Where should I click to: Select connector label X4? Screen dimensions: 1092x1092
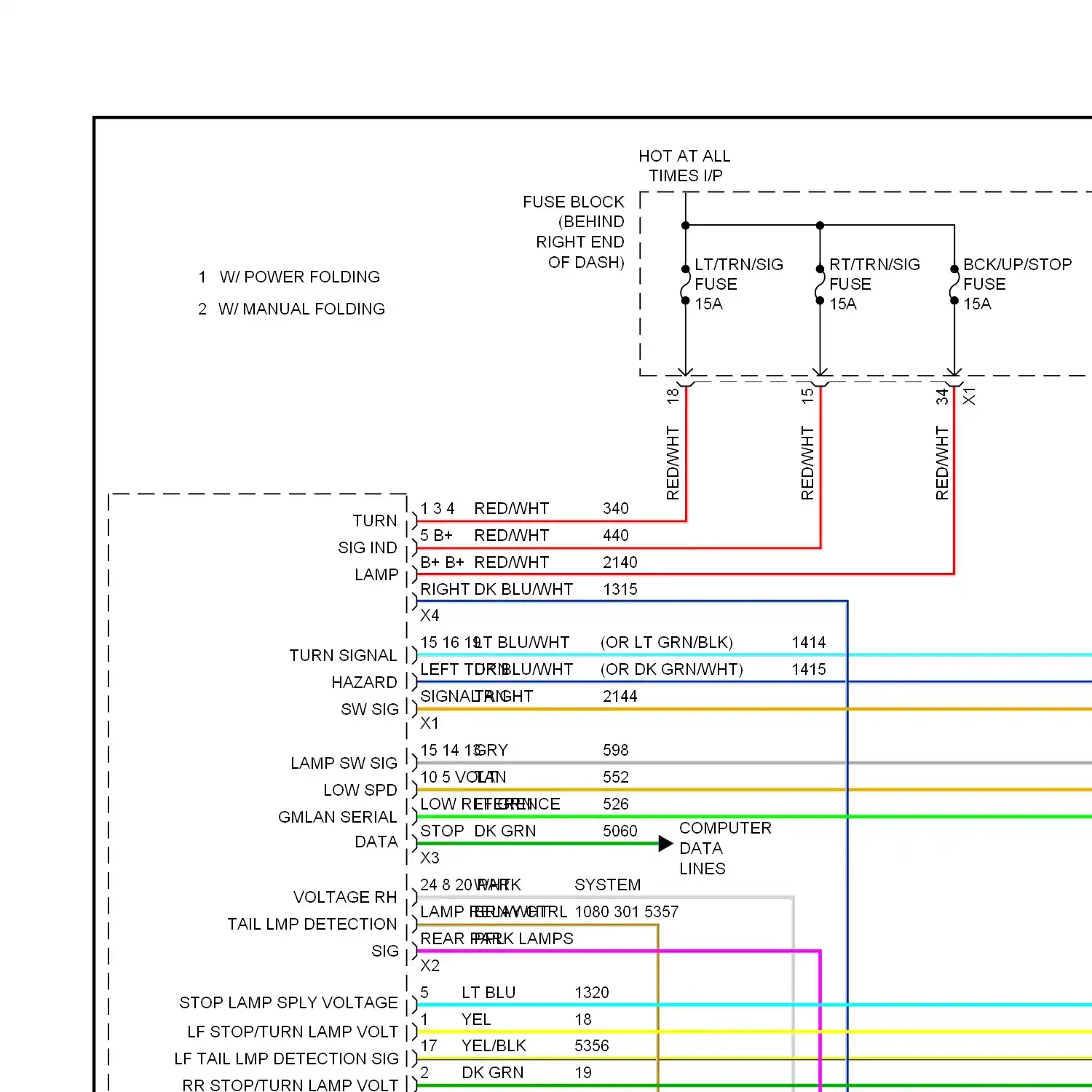(430, 615)
